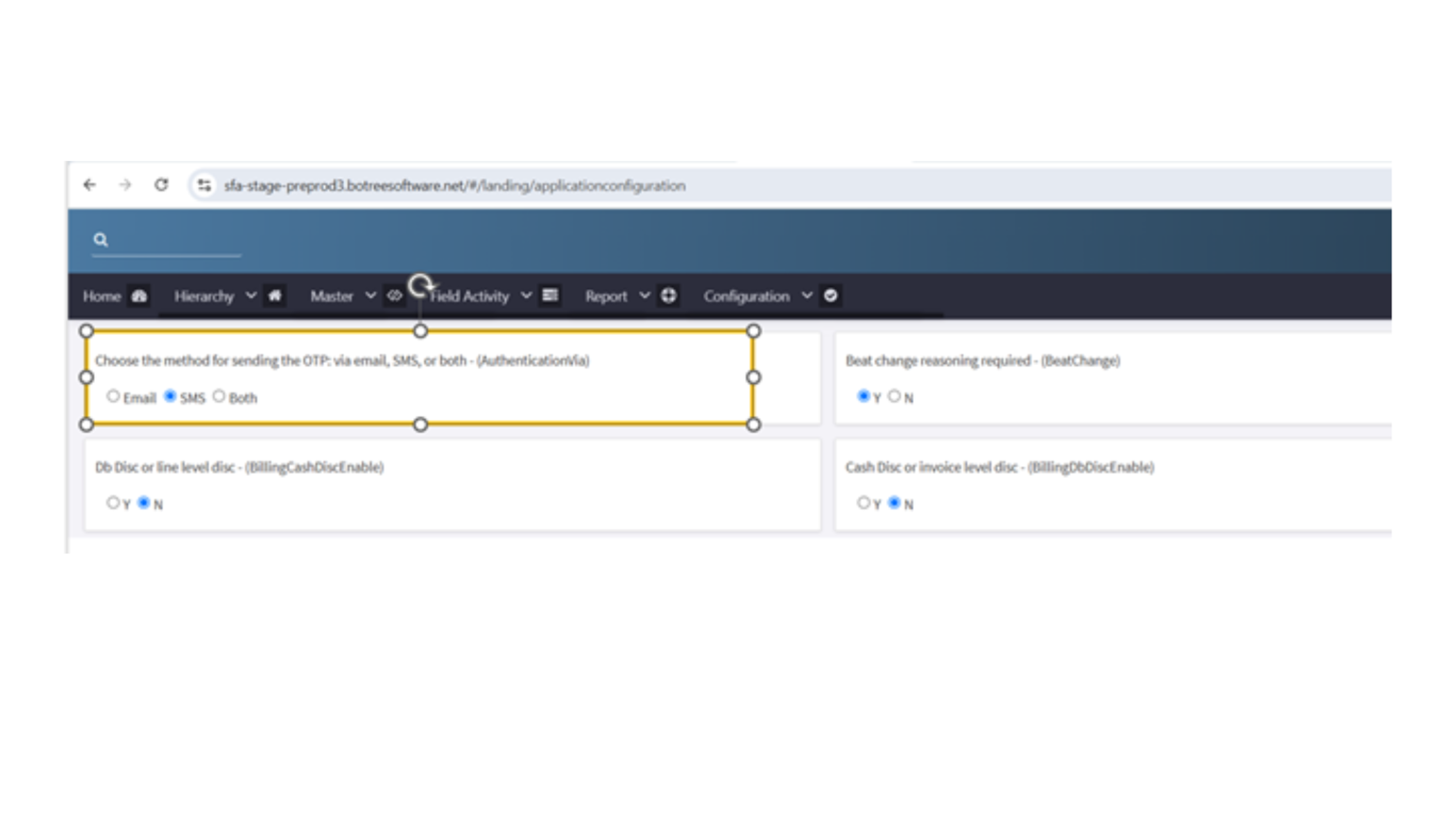This screenshot has height=819, width=1456.
Task: Click the Configuration checkmark icon
Action: tap(830, 296)
